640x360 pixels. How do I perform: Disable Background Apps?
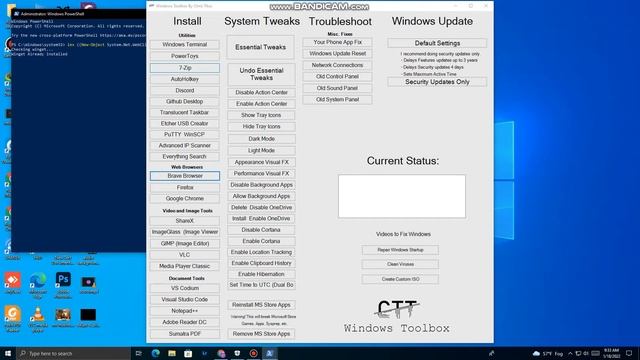tap(261, 185)
